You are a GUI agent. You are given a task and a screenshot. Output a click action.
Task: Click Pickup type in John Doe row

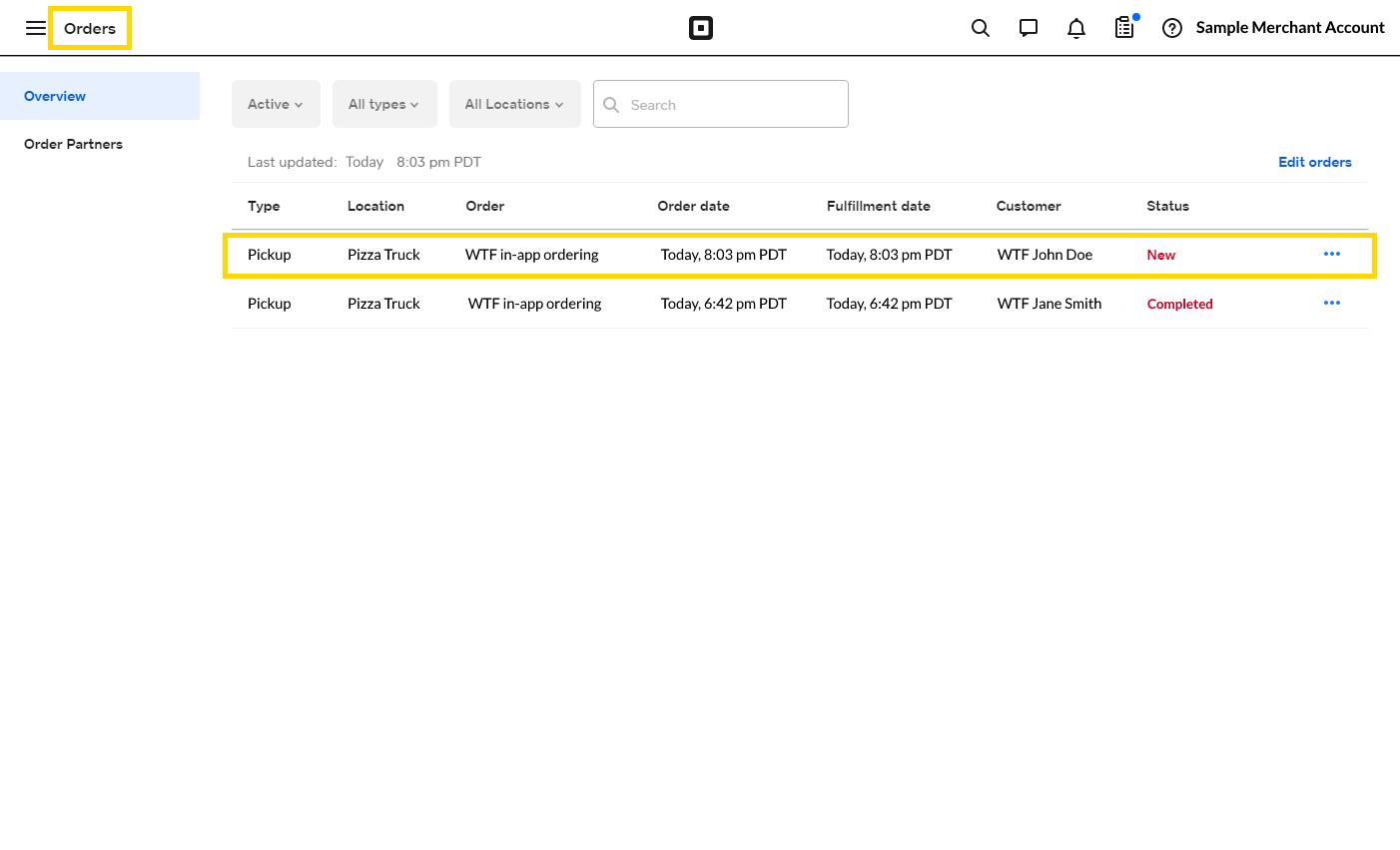tap(270, 255)
